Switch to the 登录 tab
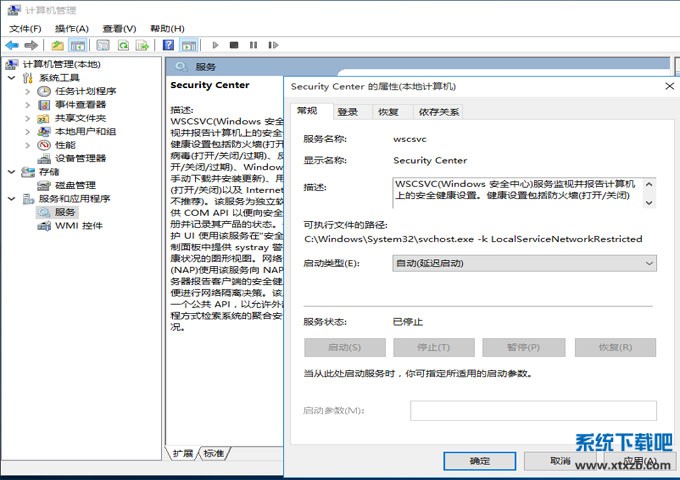Image resolution: width=680 pixels, height=480 pixels. point(347,112)
